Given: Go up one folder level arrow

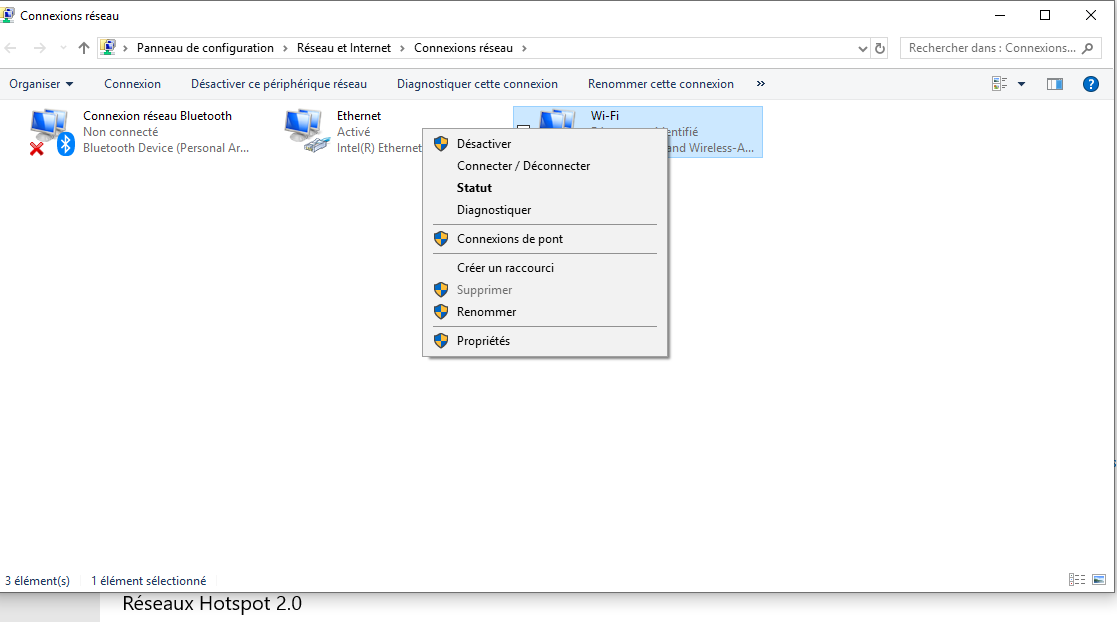Looking at the screenshot, I should point(84,48).
